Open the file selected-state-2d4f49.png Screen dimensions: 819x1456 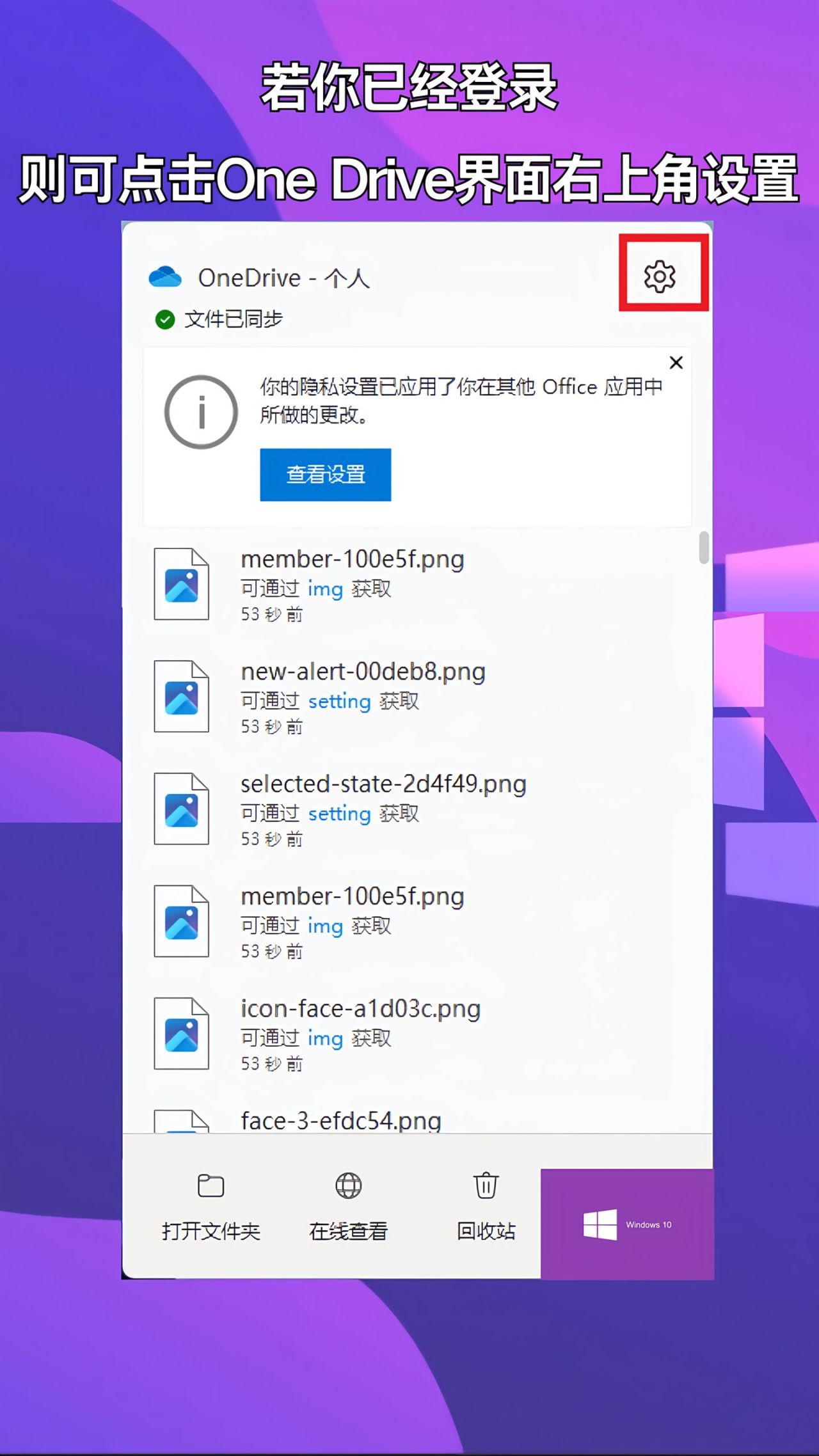click(383, 784)
